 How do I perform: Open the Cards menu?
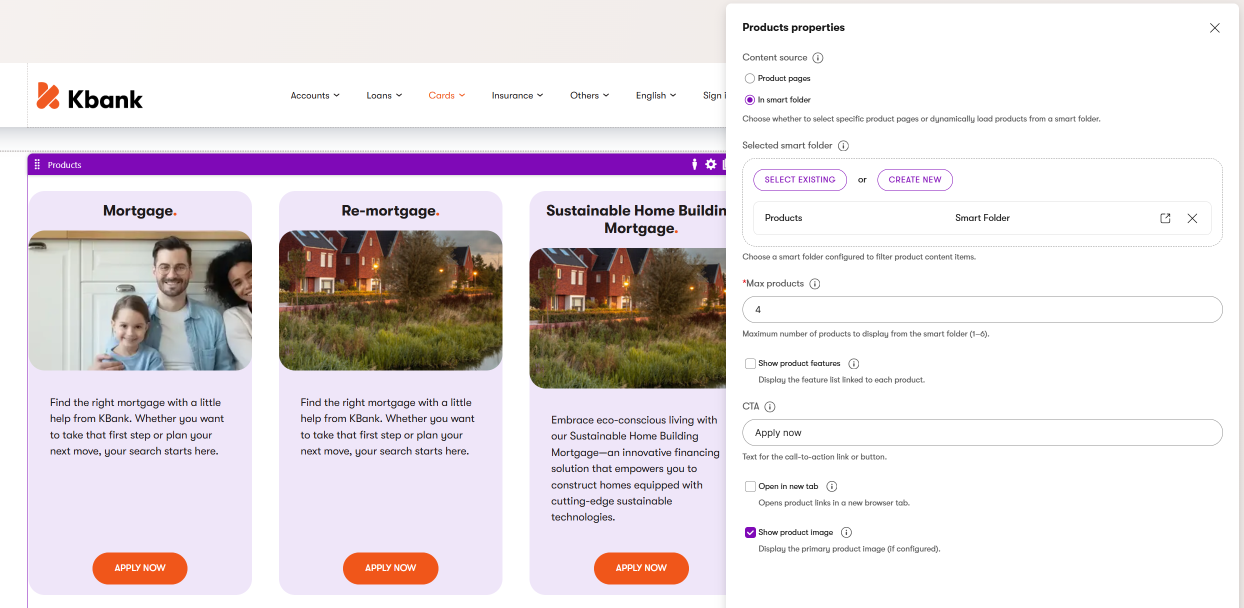(447, 96)
